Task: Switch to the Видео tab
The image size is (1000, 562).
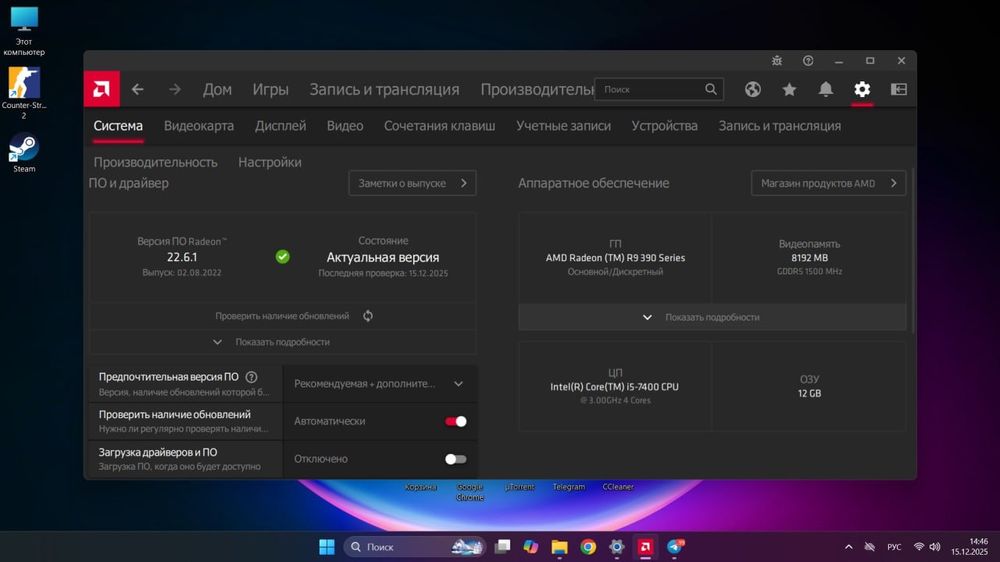Action: (345, 126)
